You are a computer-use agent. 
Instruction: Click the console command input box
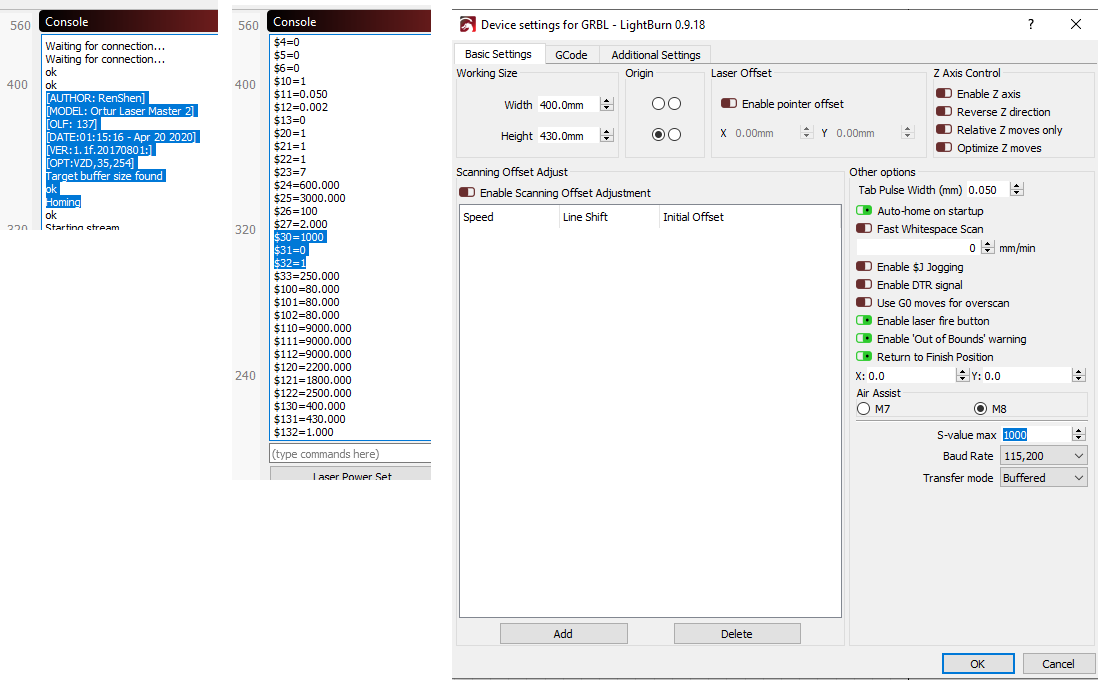tap(350, 454)
